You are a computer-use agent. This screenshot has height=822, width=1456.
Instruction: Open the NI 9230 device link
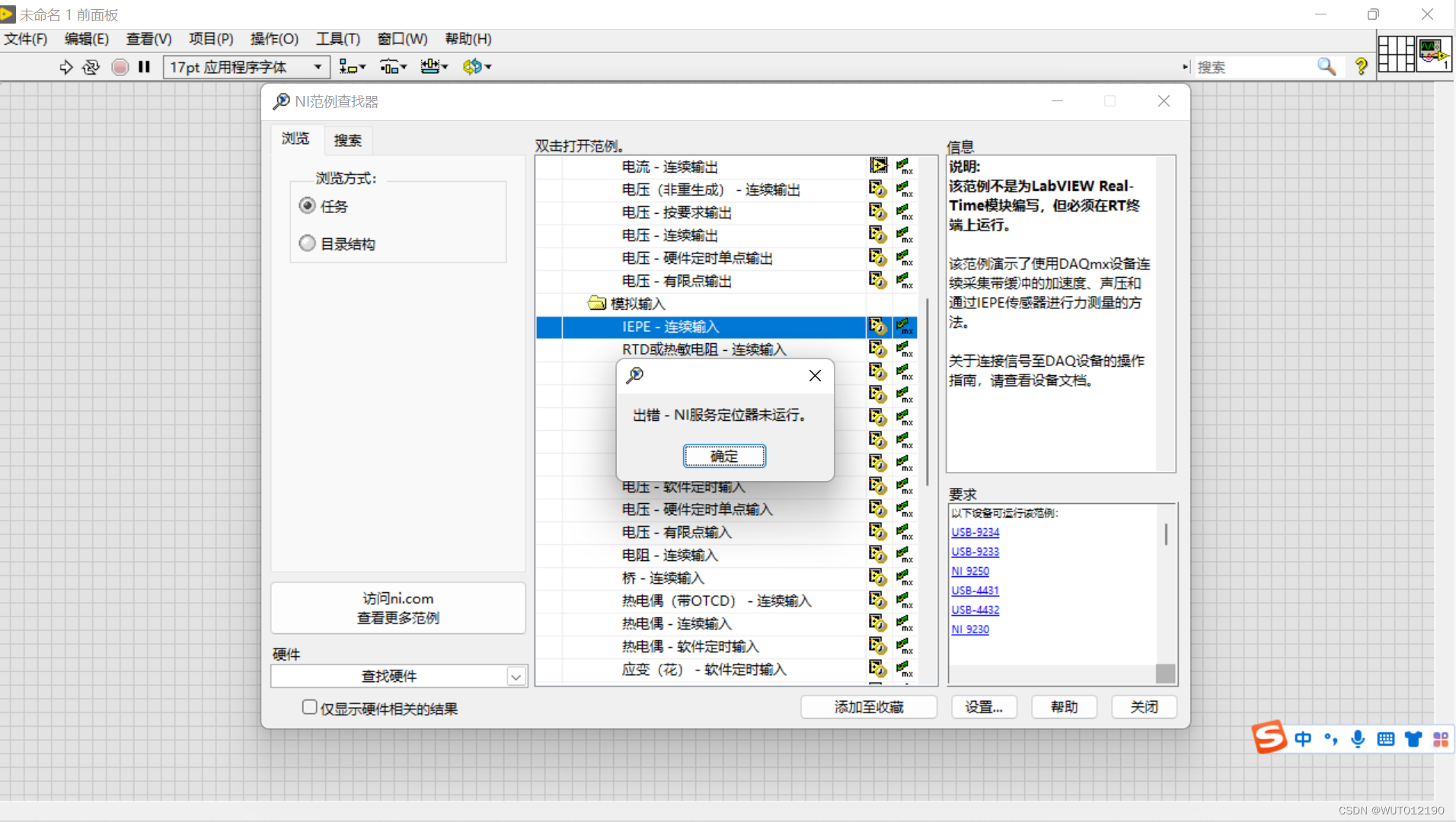coord(970,629)
